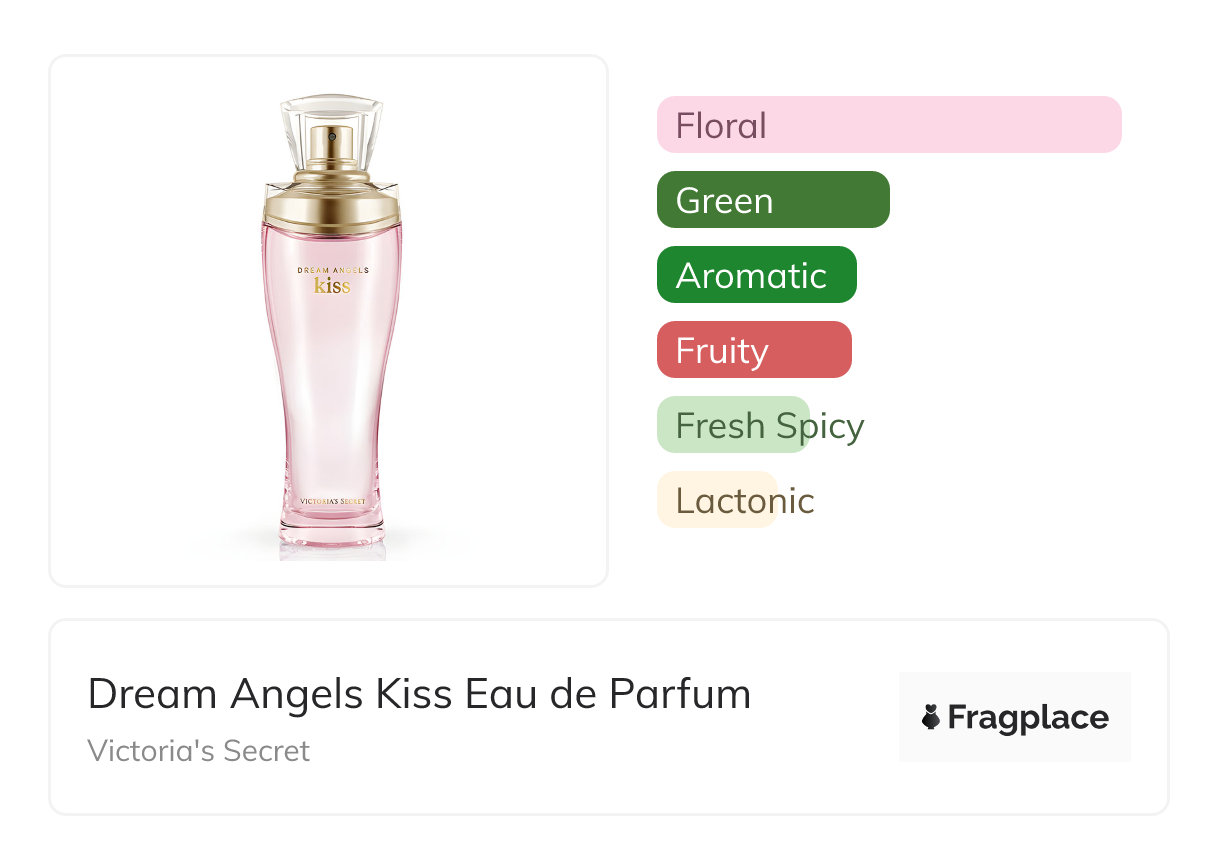Click the gold 'kiss' label on bottle
Image resolution: width=1218 pixels, height=864 pixels.
click(x=332, y=286)
